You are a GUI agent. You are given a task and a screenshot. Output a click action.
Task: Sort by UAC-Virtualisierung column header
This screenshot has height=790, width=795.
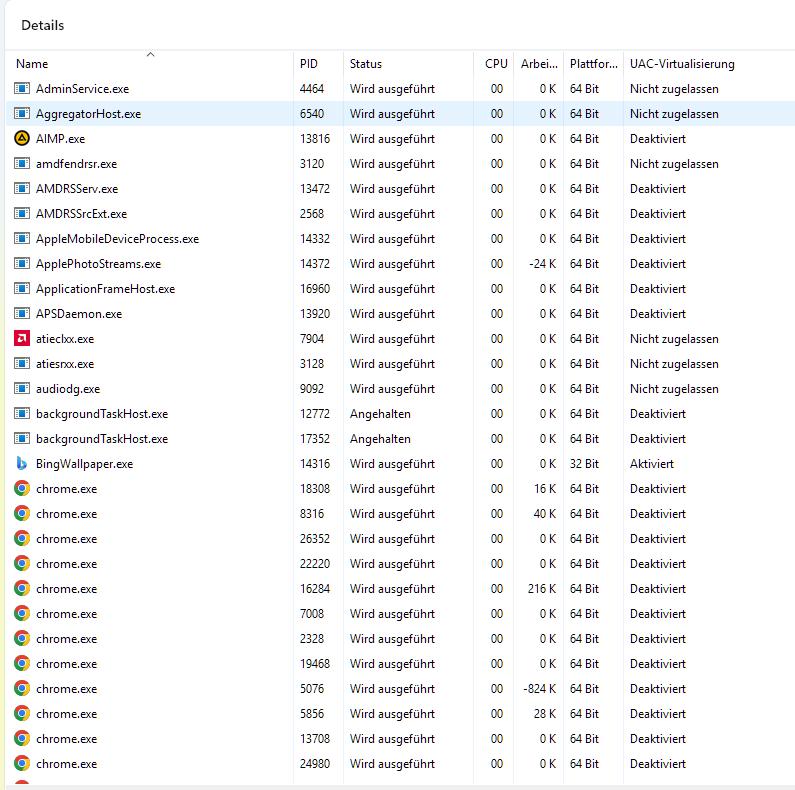click(682, 64)
